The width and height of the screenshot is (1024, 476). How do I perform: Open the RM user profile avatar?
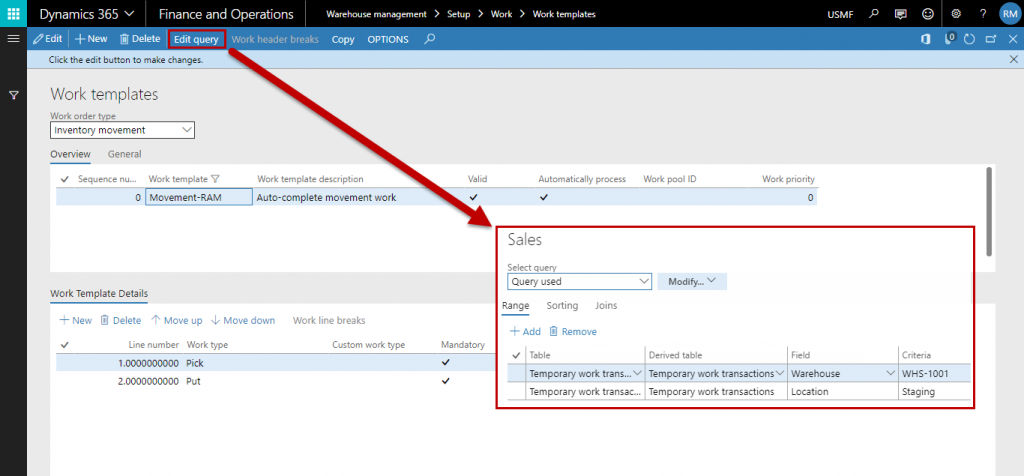pos(1010,14)
